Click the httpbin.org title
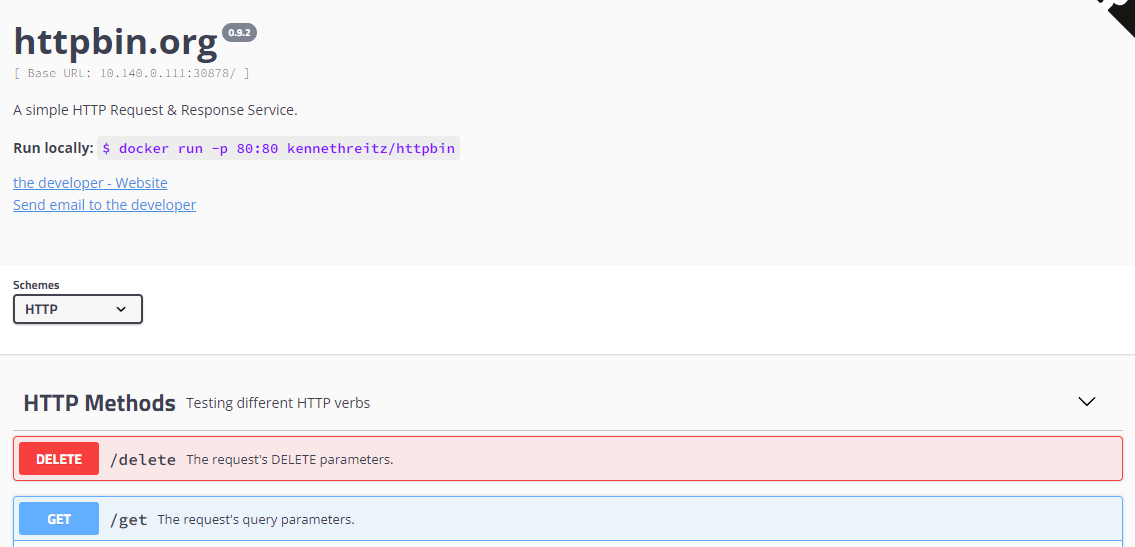Image resolution: width=1135 pixels, height=547 pixels. click(115, 41)
